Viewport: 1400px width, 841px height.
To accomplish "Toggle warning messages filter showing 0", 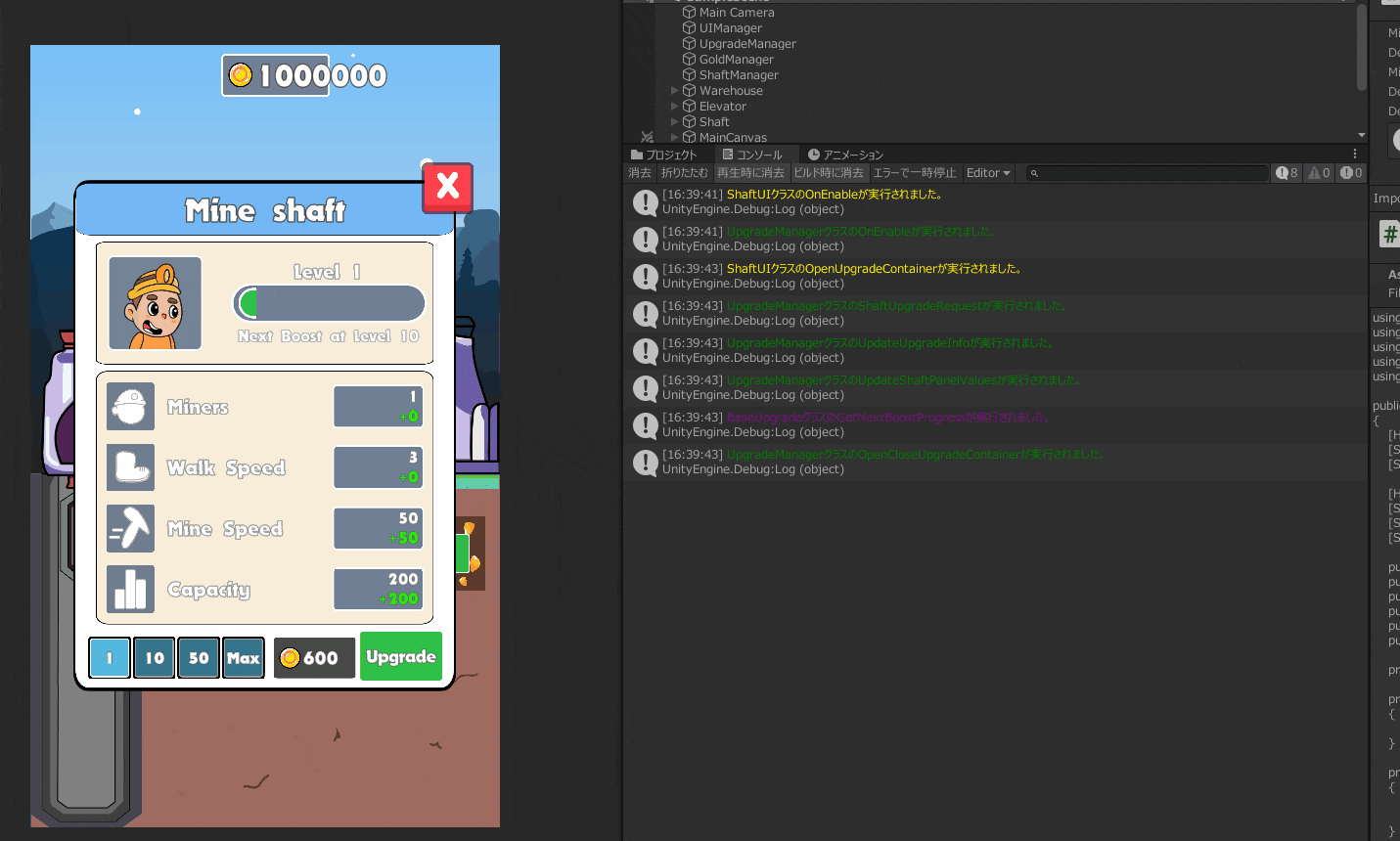I will [1320, 173].
